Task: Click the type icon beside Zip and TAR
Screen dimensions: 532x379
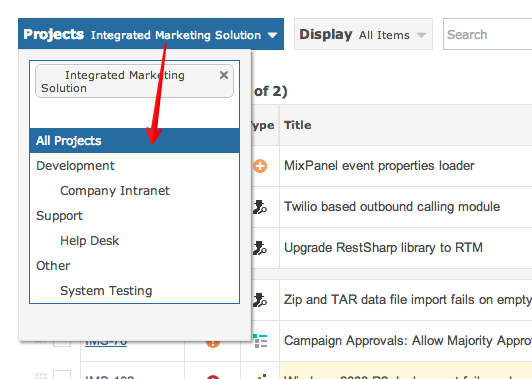Action: (x=260, y=300)
